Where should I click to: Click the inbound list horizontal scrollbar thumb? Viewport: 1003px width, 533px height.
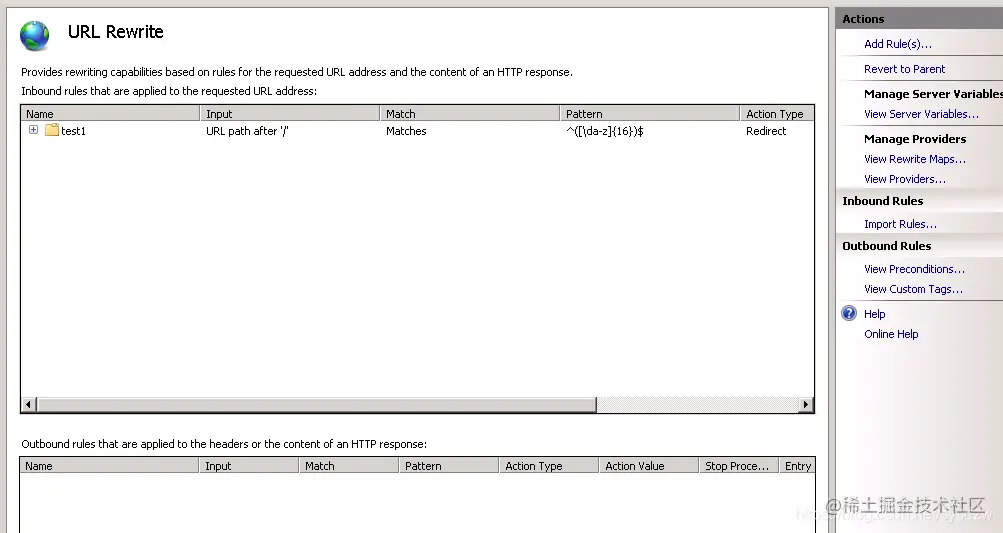tap(317, 404)
